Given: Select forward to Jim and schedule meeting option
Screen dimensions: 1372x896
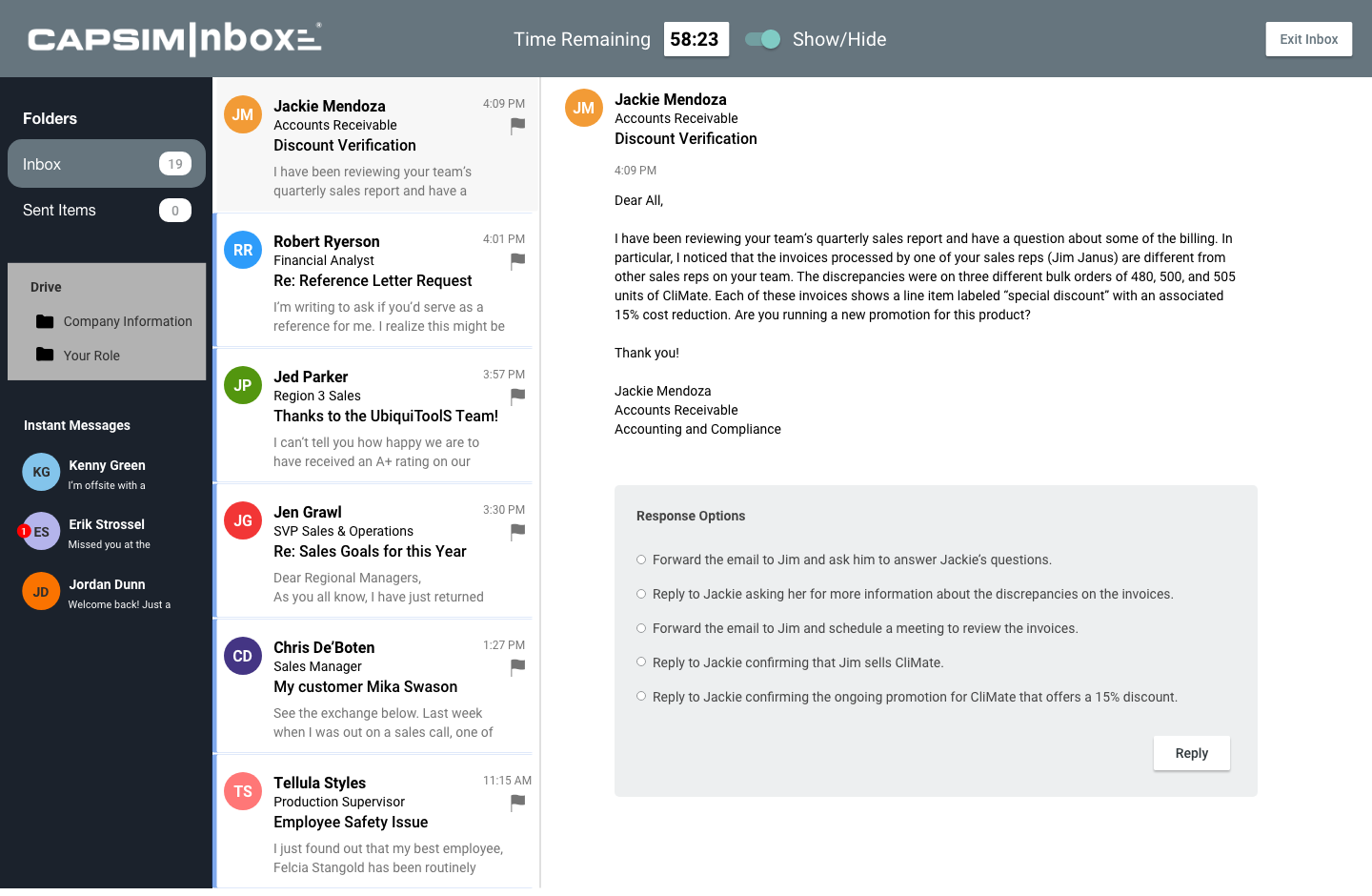Looking at the screenshot, I should pyautogui.click(x=641, y=628).
